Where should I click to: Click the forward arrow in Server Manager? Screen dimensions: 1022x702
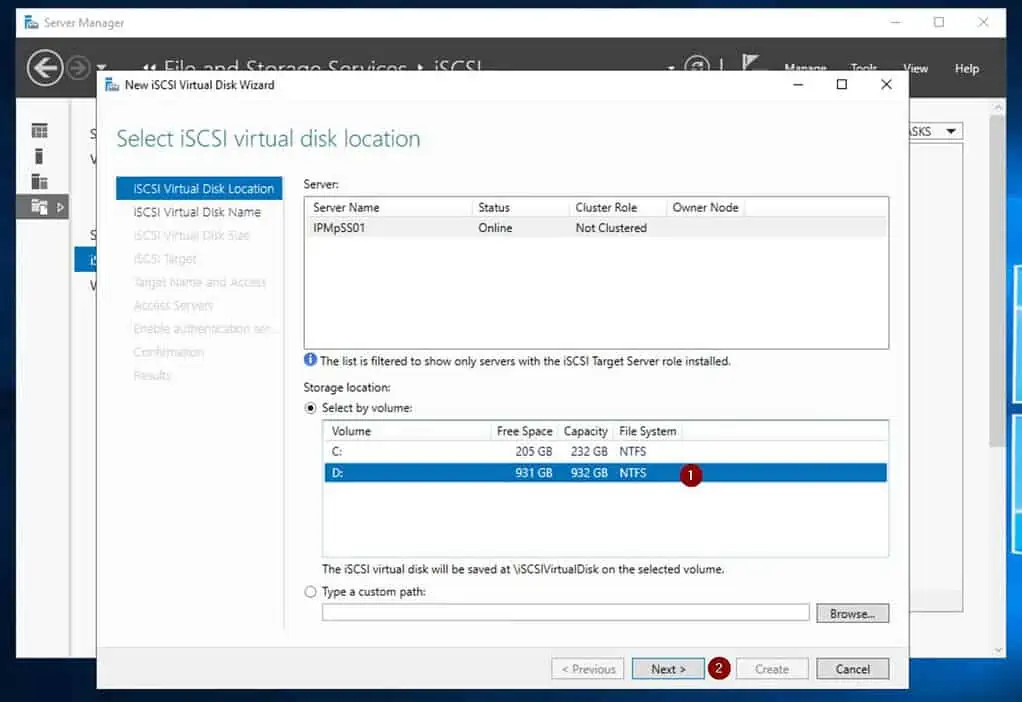point(79,68)
